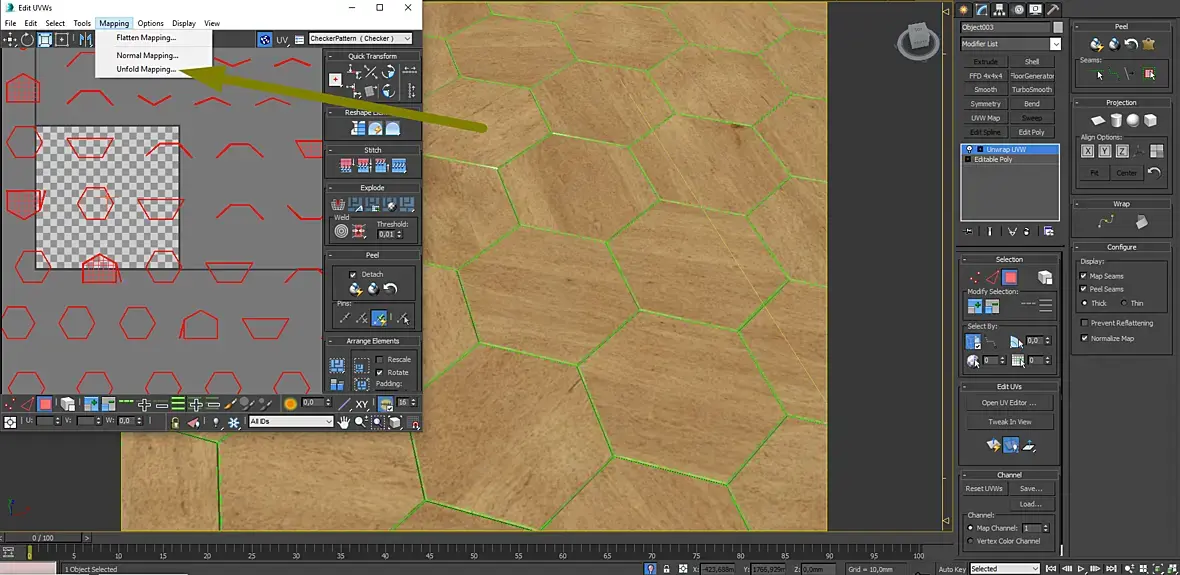This screenshot has width=1180, height=575.
Task: Click the Cylindrical Map projection icon
Action: pos(1116,120)
